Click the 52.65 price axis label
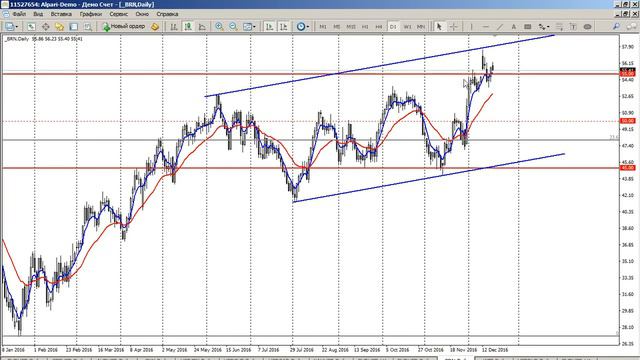 (628, 96)
